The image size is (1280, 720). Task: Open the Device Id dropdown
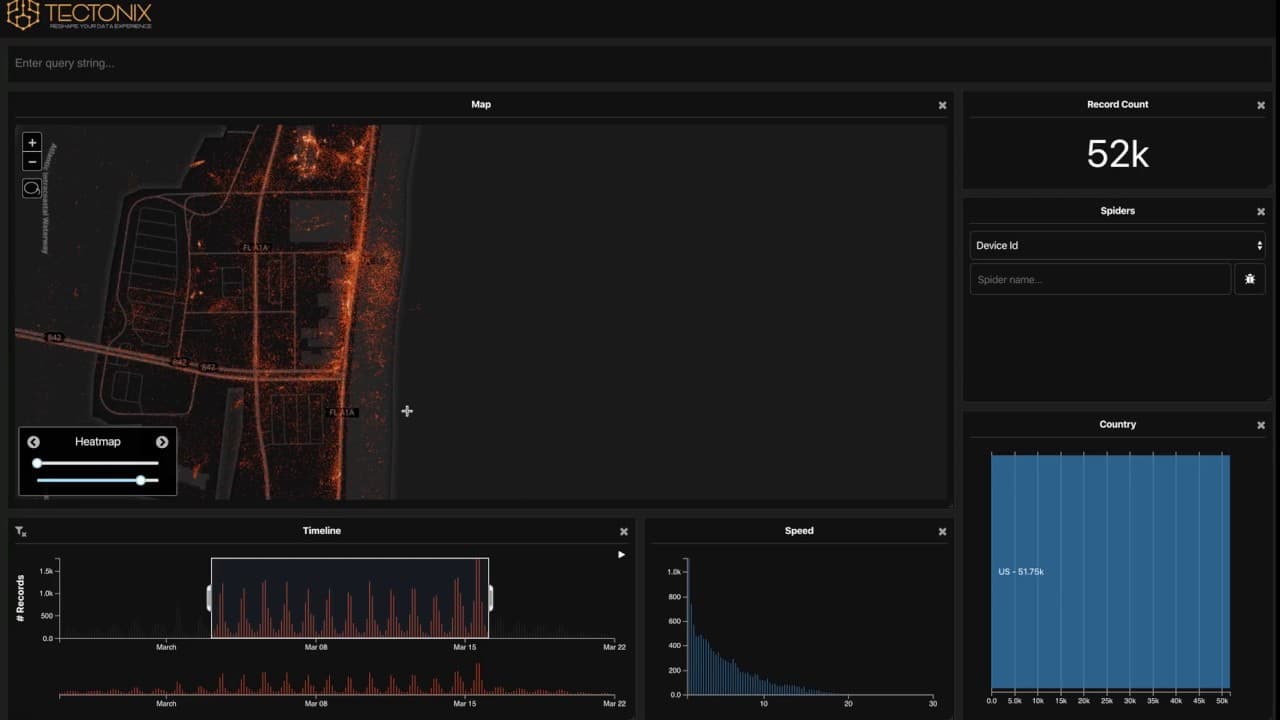click(1117, 245)
